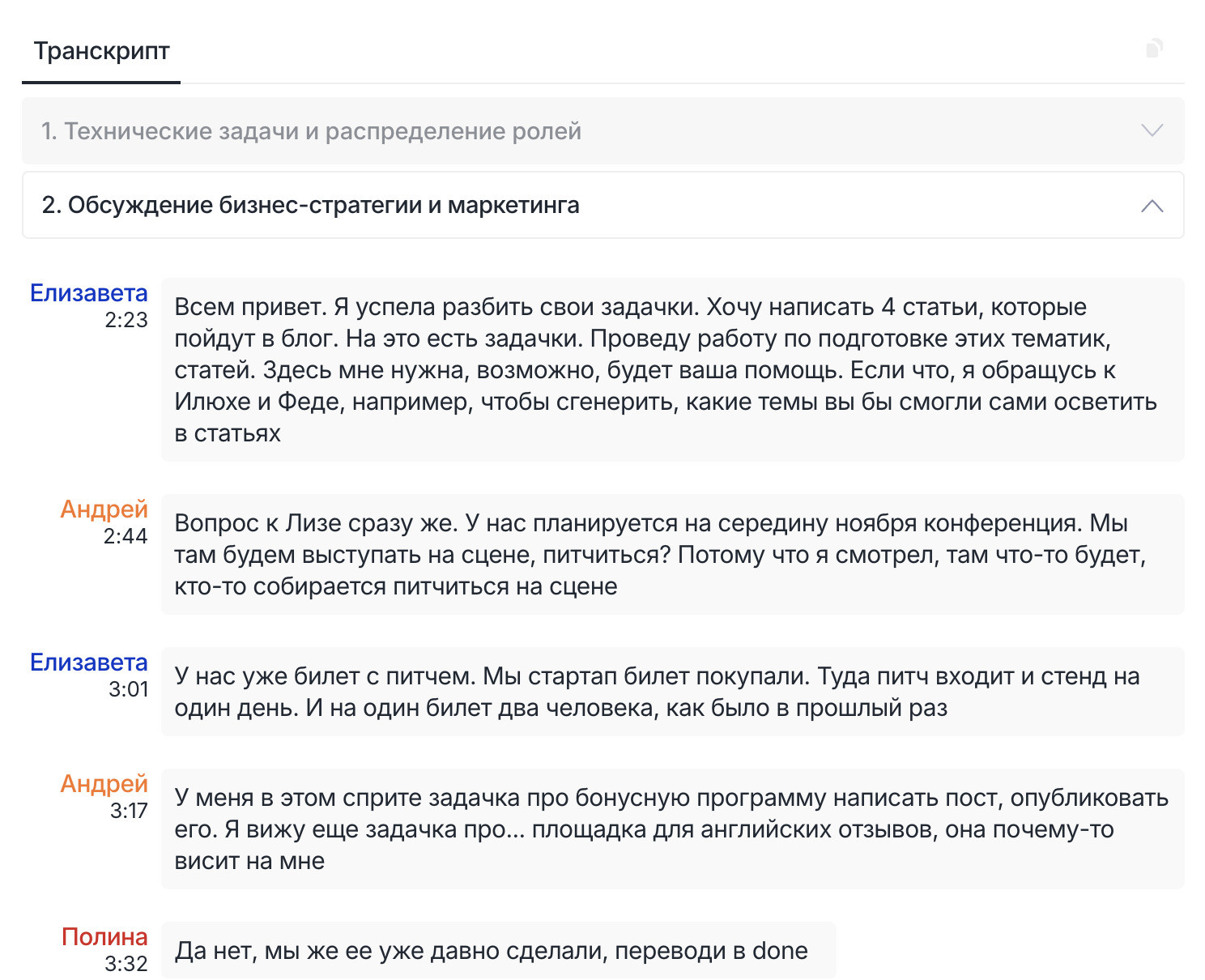
Task: Select Полина's message 'переводи в done'
Action: pyautogui.click(x=491, y=951)
